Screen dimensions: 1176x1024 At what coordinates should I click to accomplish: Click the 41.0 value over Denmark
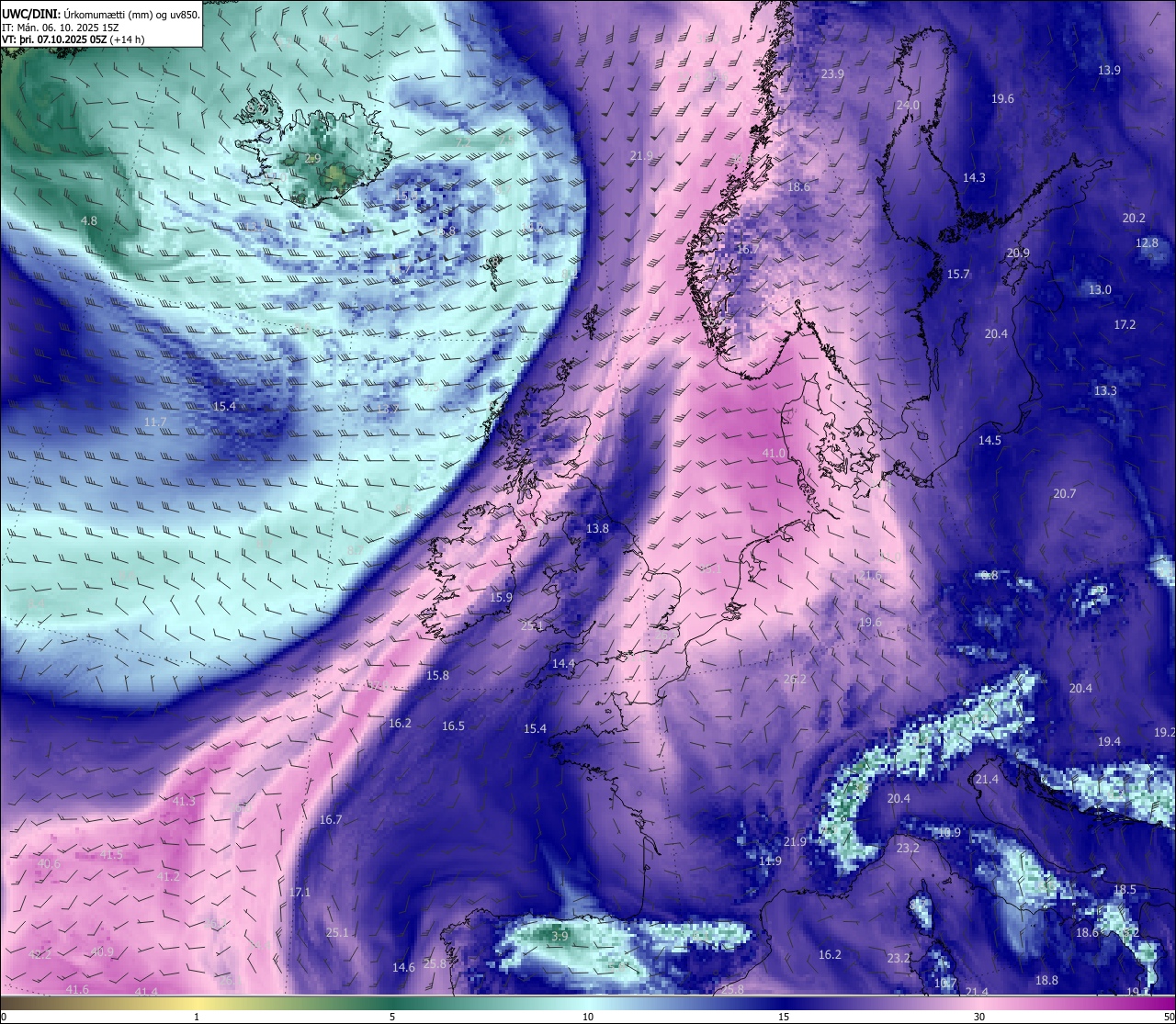pos(775,454)
